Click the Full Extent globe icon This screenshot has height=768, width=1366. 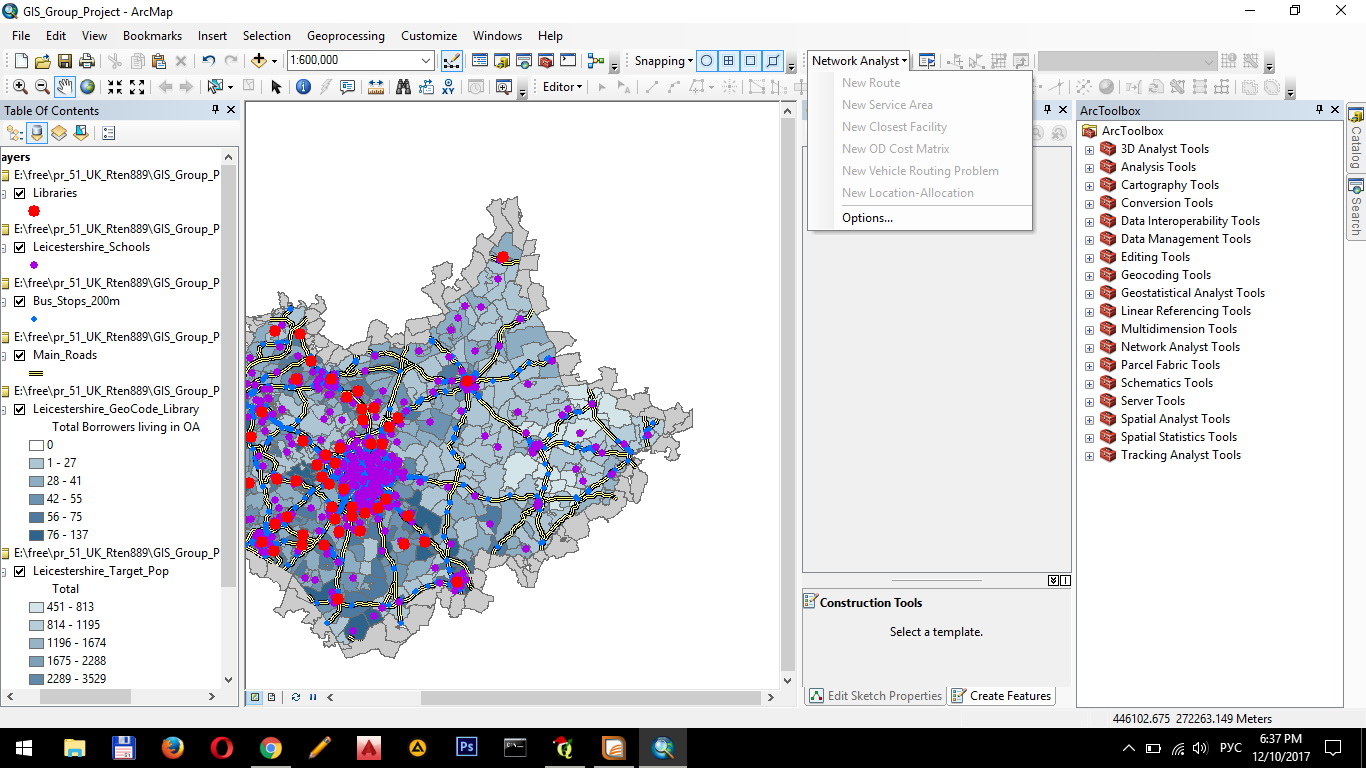(88, 87)
